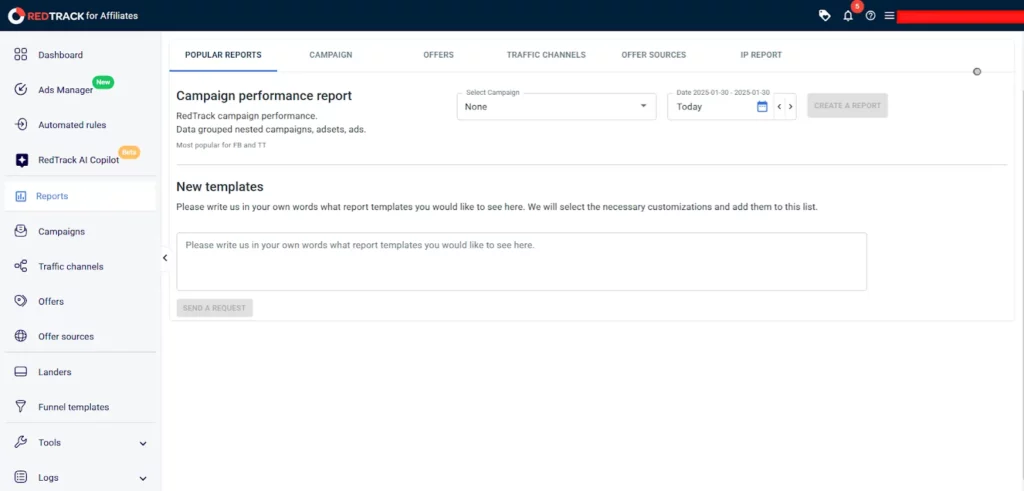Viewport: 1024px width, 491px height.
Task: Click the red notification count badge
Action: [x=857, y=6]
